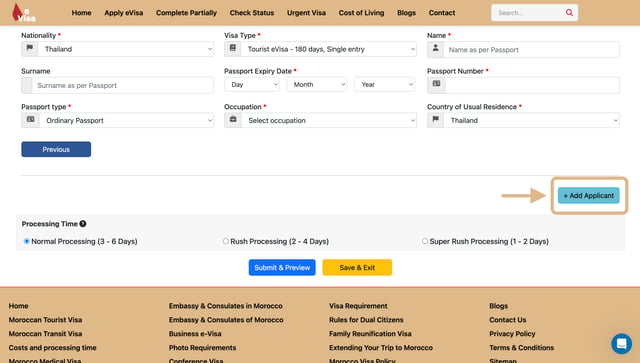640x363 pixels.
Task: Open Contact Us footer link
Action: pos(508,320)
